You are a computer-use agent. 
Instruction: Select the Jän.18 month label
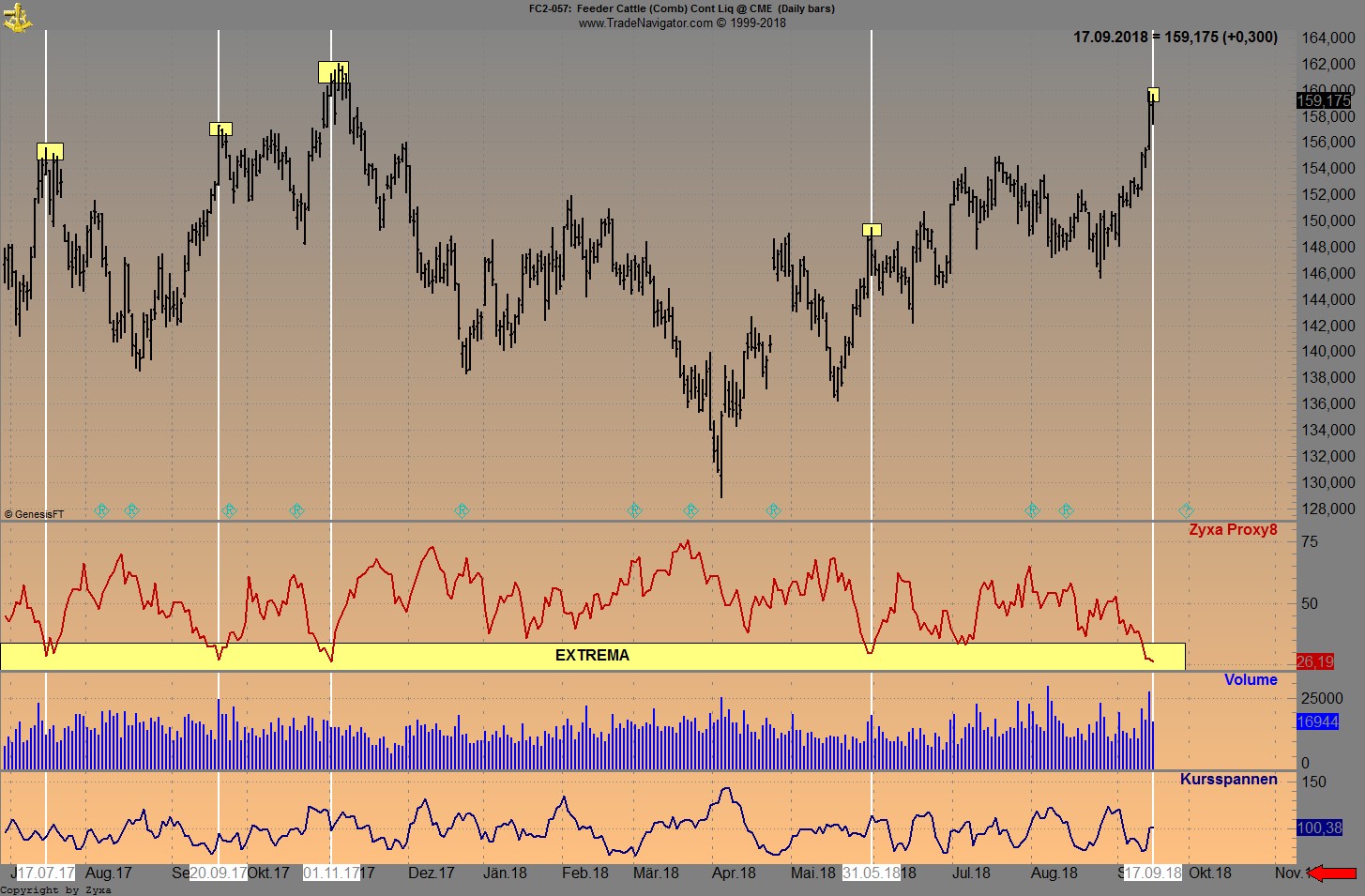[x=505, y=873]
